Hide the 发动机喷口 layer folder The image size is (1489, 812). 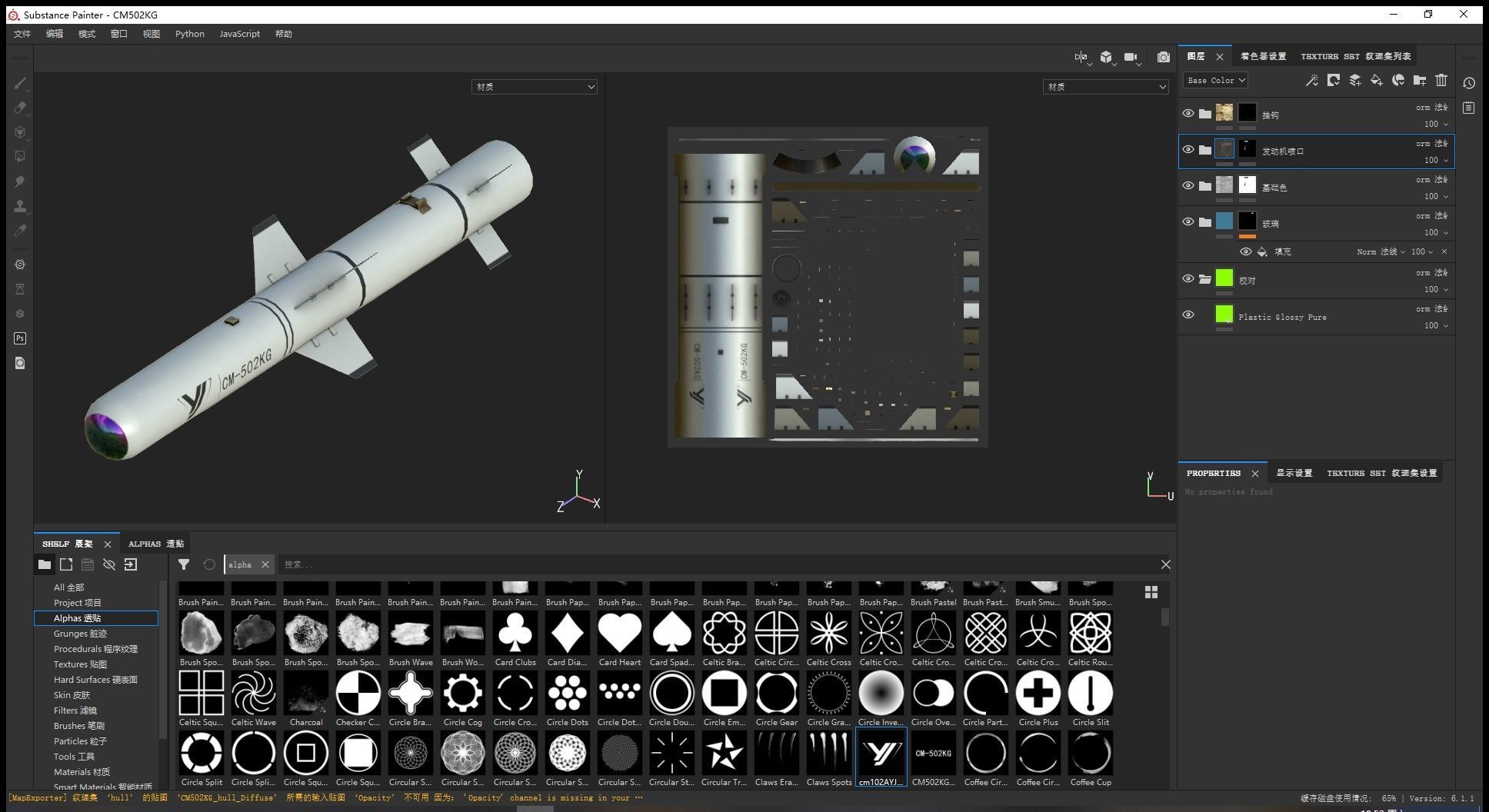(x=1188, y=150)
